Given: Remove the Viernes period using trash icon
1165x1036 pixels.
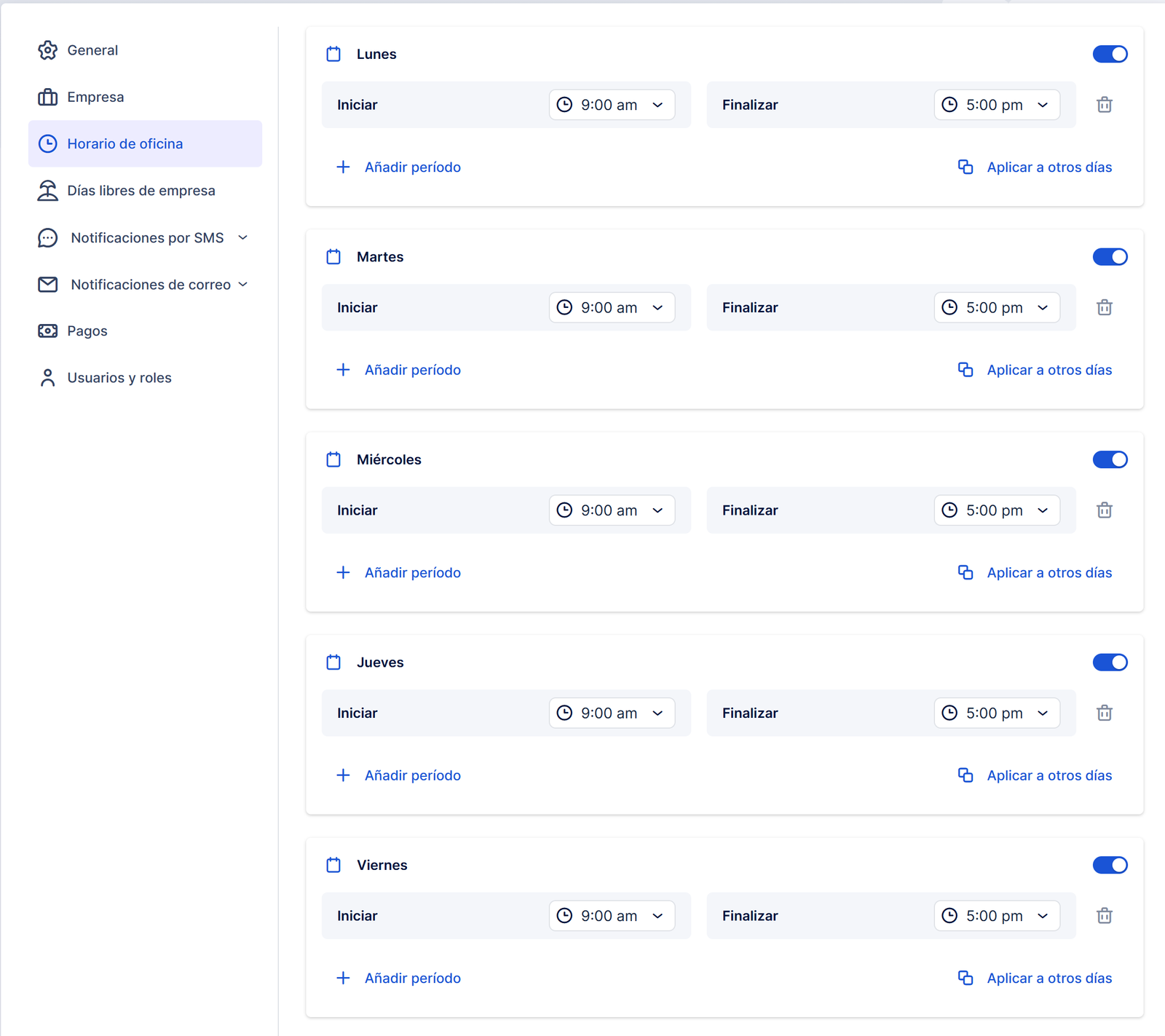Looking at the screenshot, I should point(1104,916).
